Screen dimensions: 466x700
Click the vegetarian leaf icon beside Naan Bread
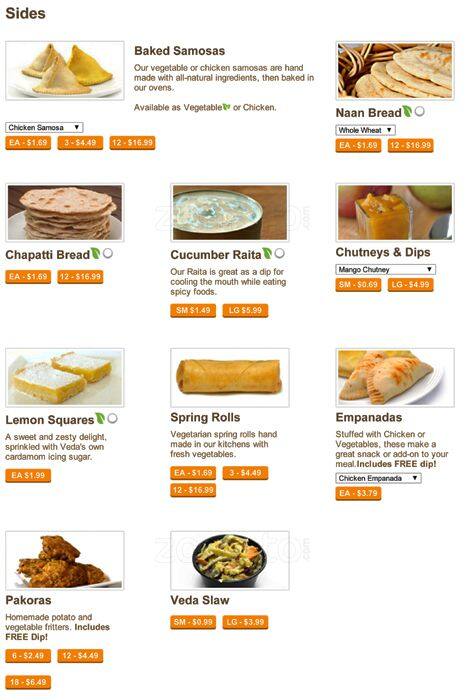408,111
